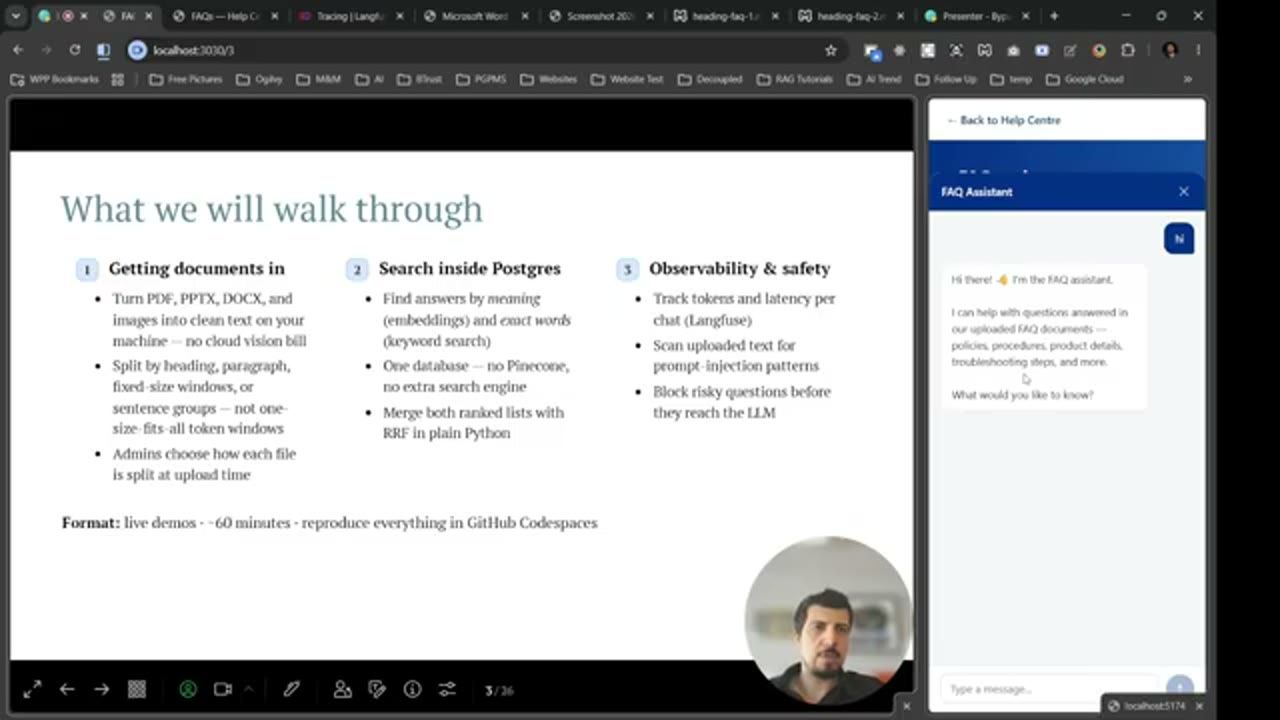The width and height of the screenshot is (1280, 720).
Task: Open the text edit notes icon
Action: [x=377, y=689]
